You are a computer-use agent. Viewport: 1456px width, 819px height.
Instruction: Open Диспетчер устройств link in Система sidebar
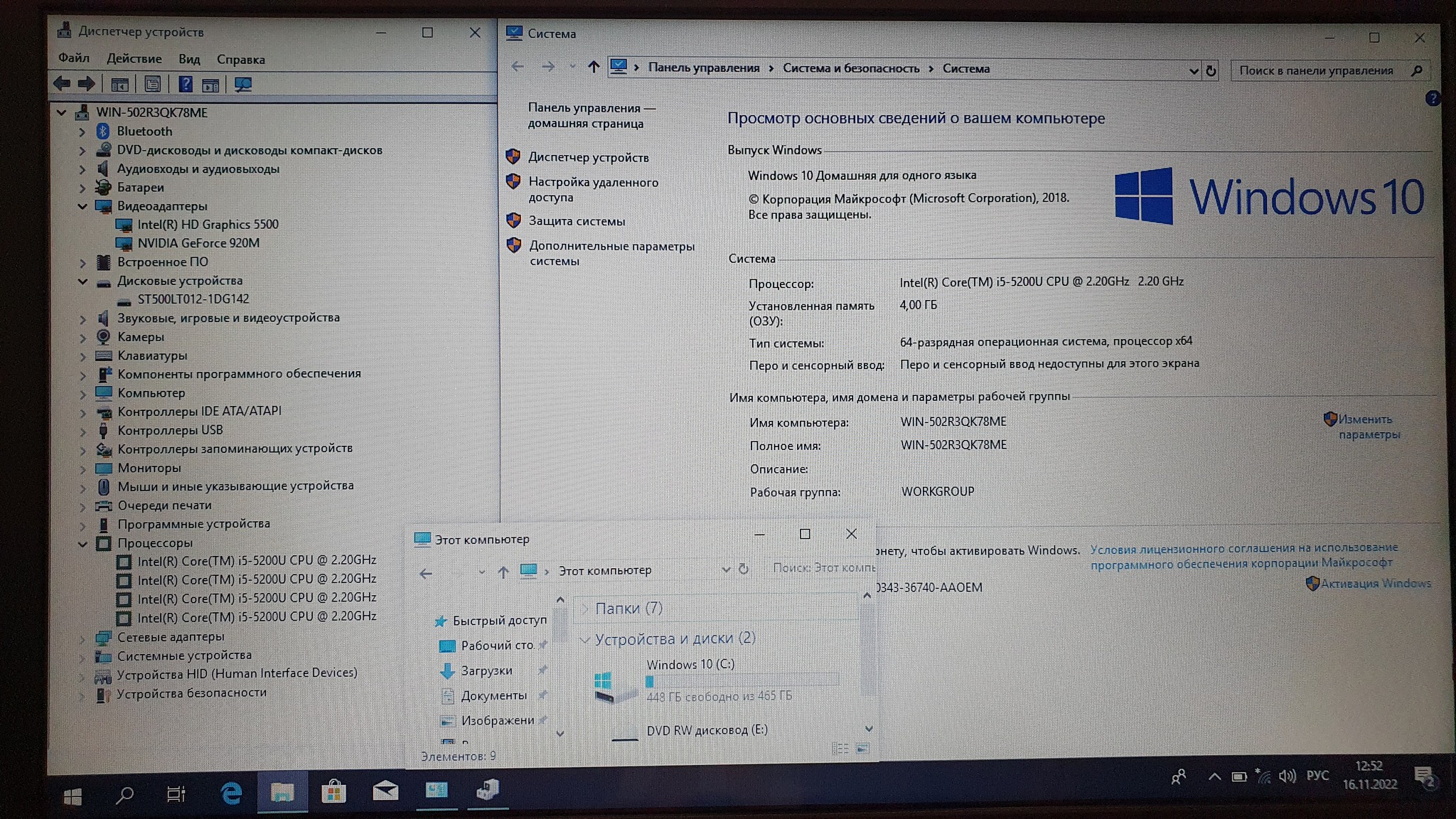(589, 157)
